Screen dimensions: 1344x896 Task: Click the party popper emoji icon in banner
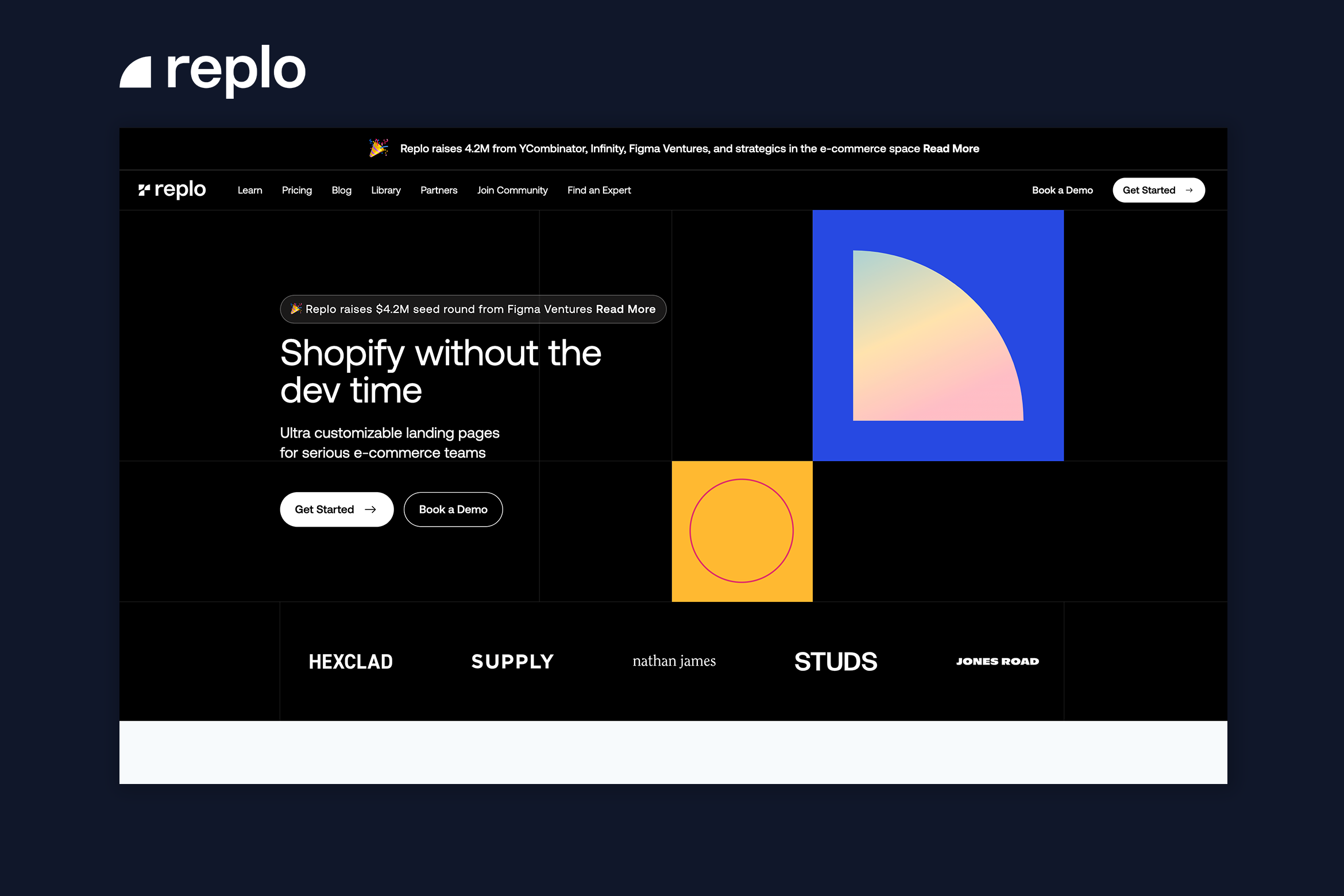pyautogui.click(x=381, y=149)
